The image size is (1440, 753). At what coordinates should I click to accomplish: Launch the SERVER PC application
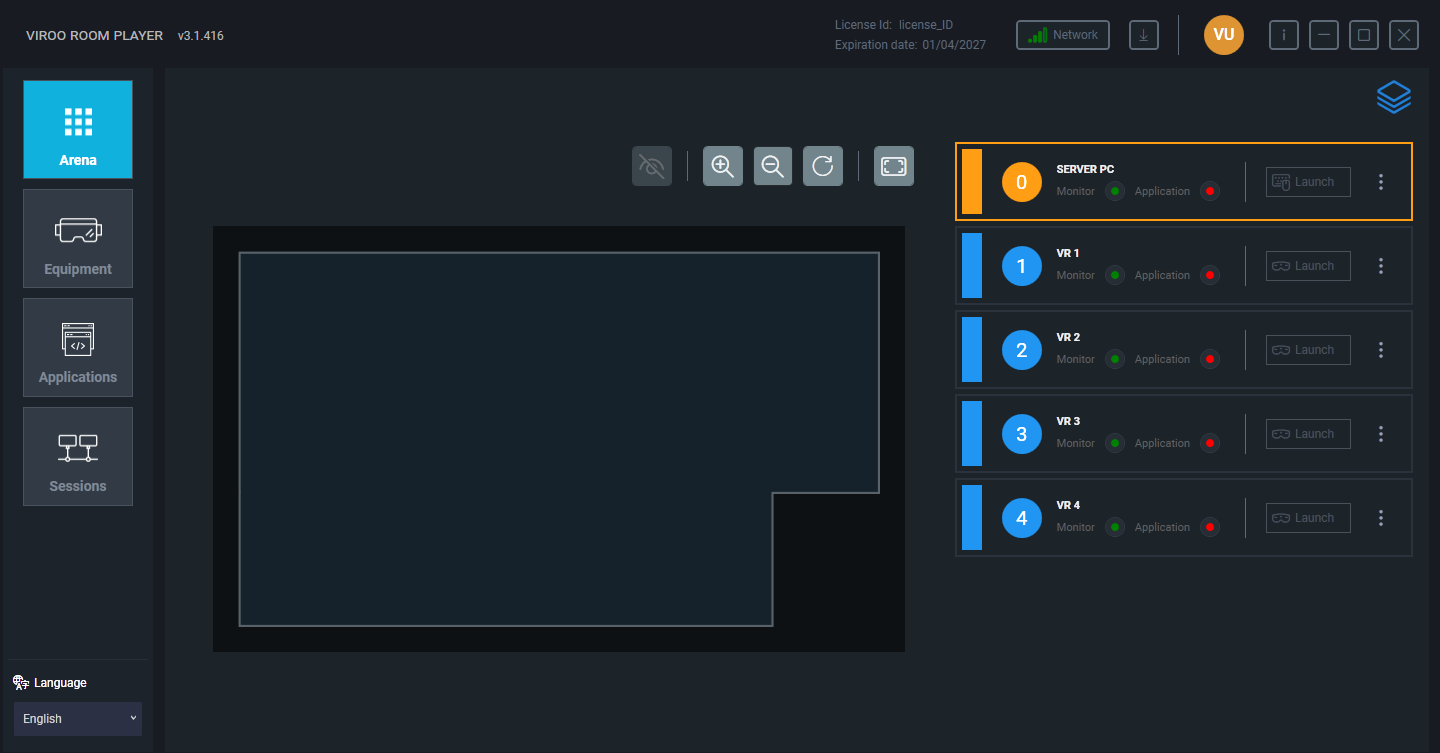1308,182
